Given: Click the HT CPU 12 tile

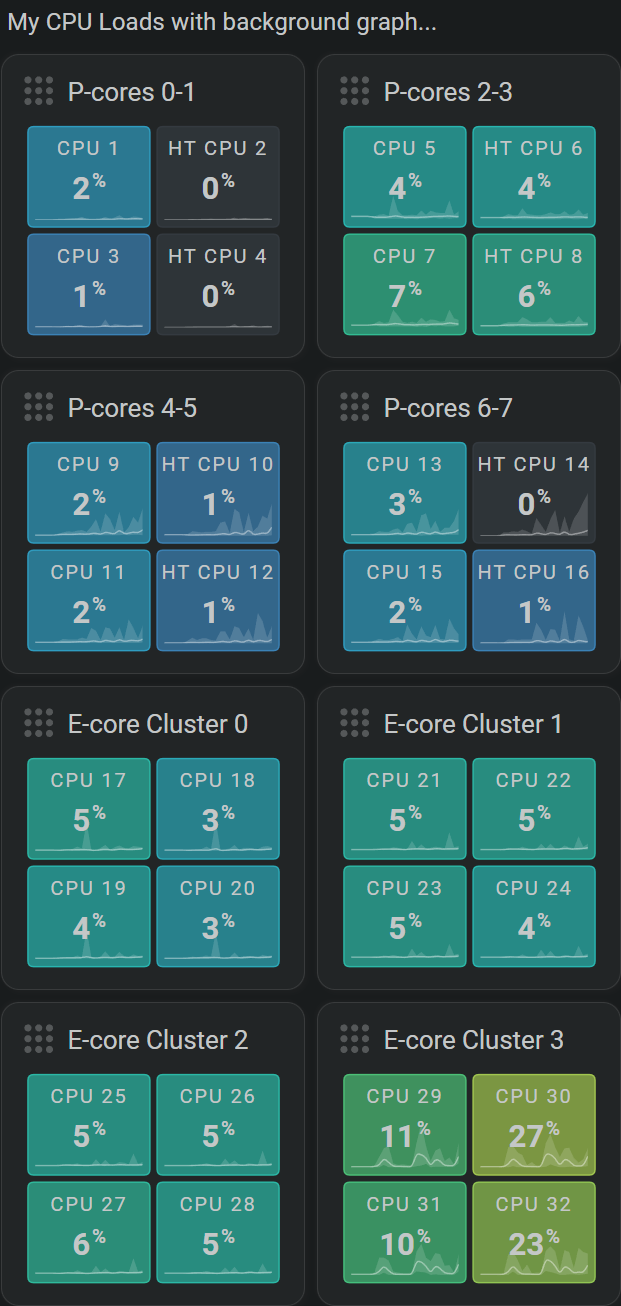Looking at the screenshot, I should pyautogui.click(x=218, y=600).
